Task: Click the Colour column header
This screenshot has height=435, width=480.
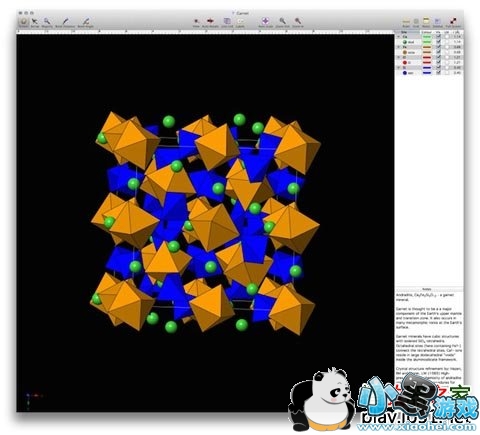Action: [x=427, y=32]
